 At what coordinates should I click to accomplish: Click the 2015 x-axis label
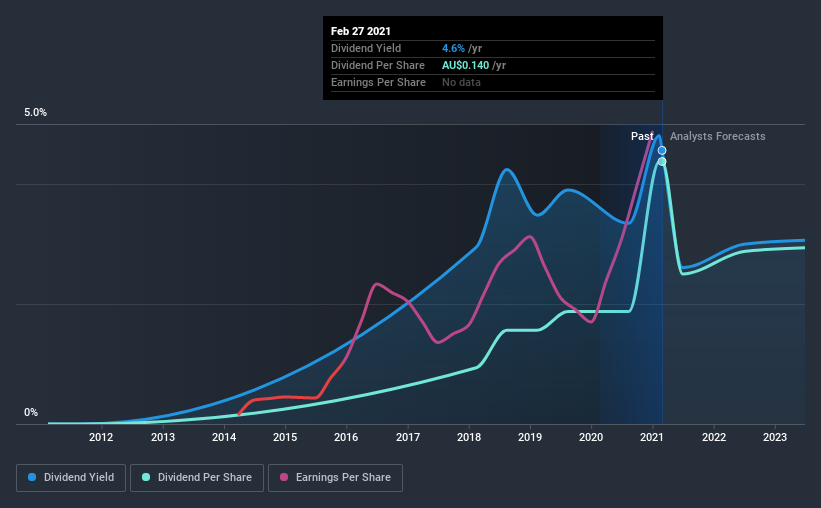pyautogui.click(x=285, y=437)
